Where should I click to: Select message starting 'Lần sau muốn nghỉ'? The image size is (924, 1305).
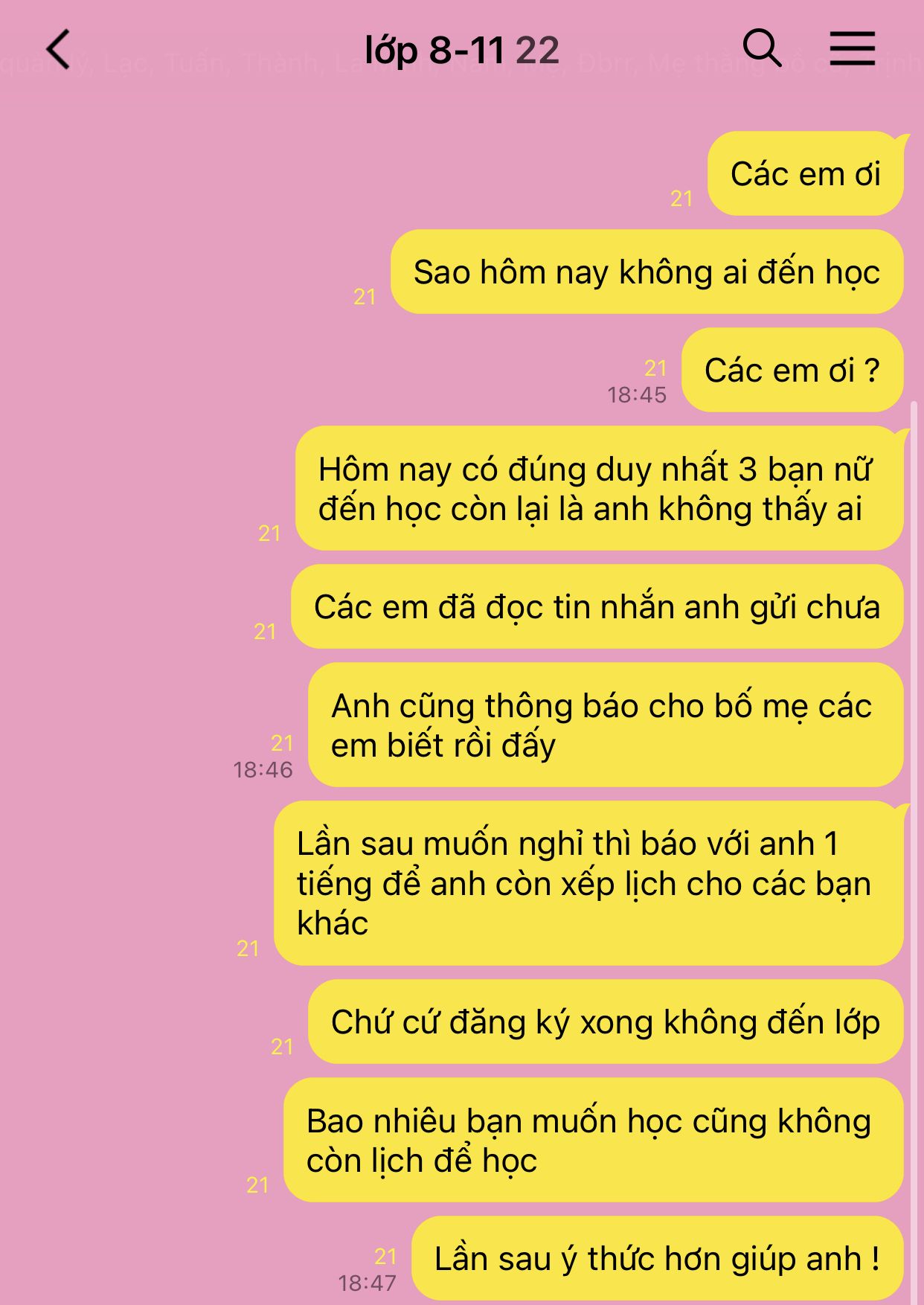pyautogui.click(x=588, y=883)
